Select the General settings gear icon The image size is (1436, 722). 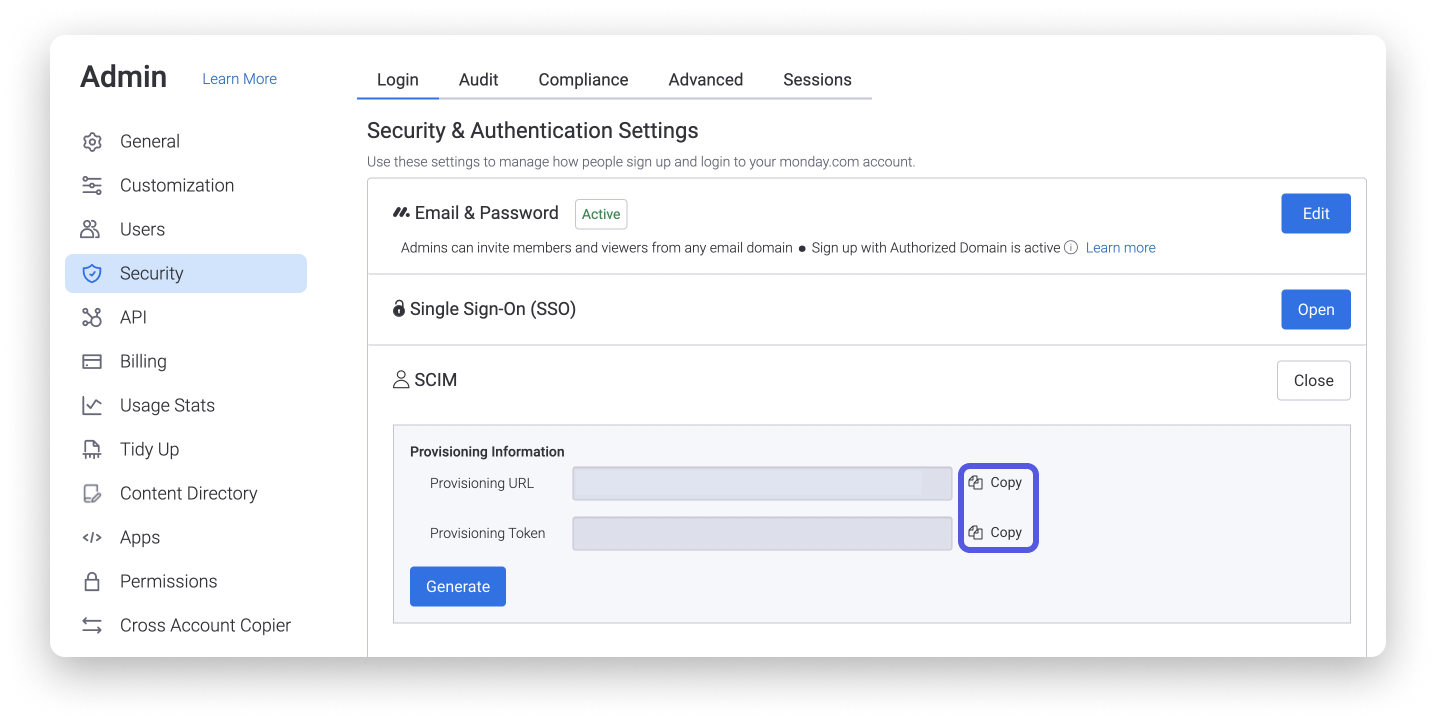(92, 141)
